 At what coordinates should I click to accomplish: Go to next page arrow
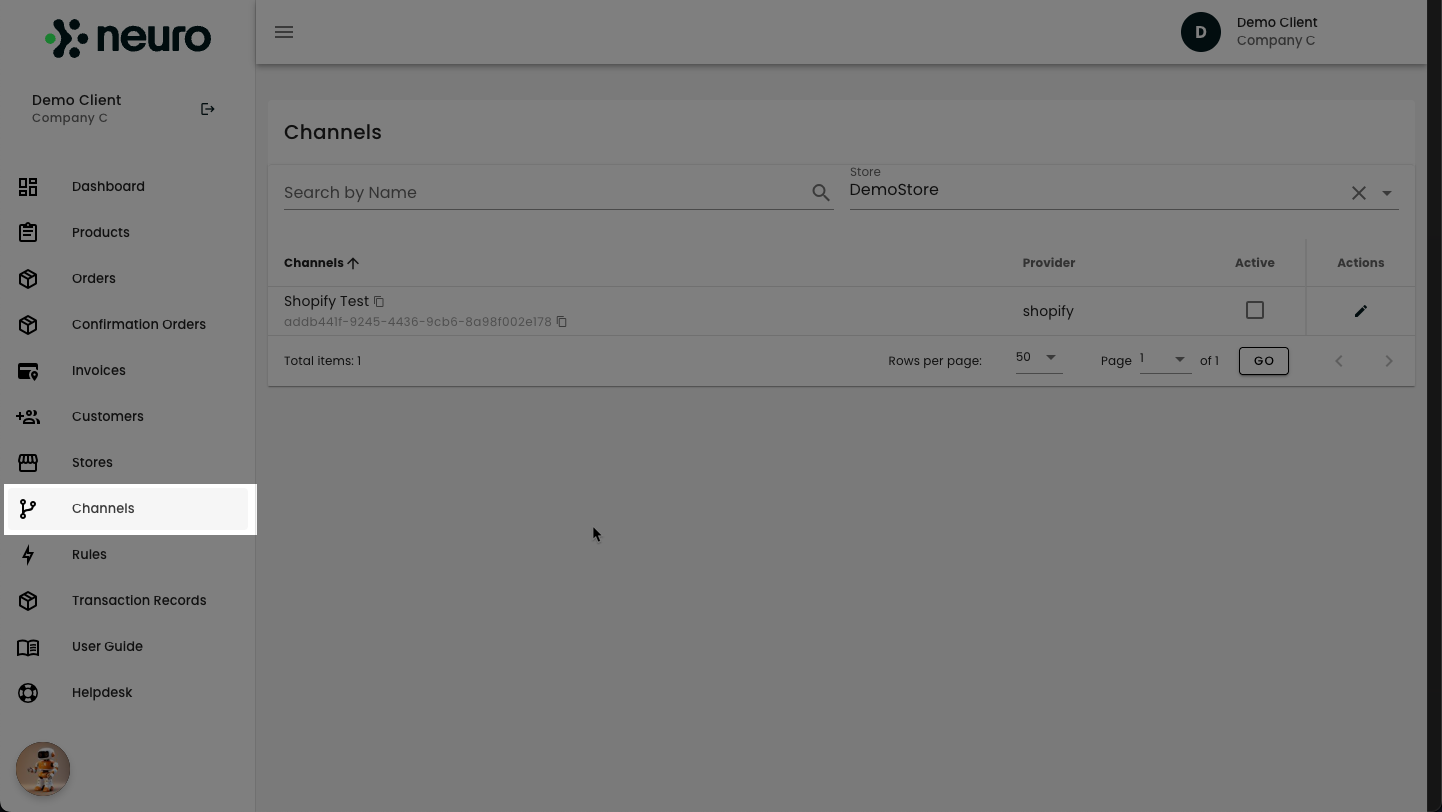click(1388, 361)
